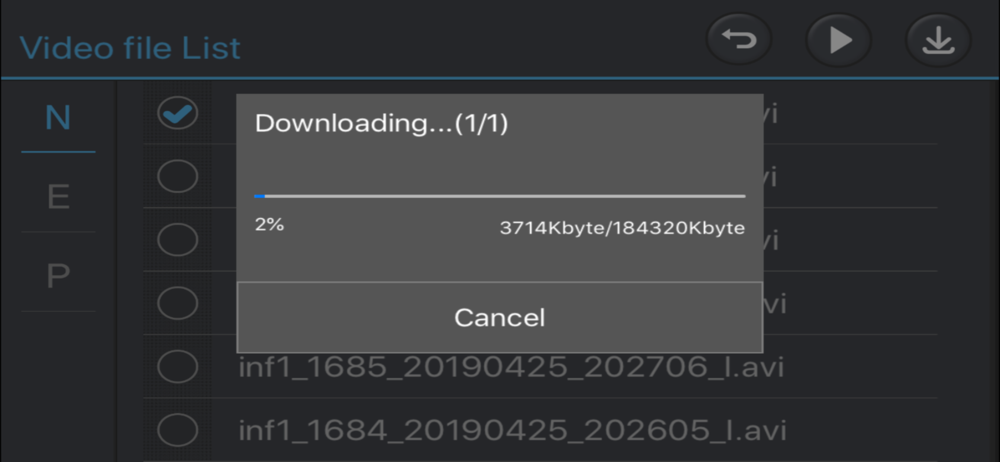Uncheck the checked first video file

(x=178, y=114)
